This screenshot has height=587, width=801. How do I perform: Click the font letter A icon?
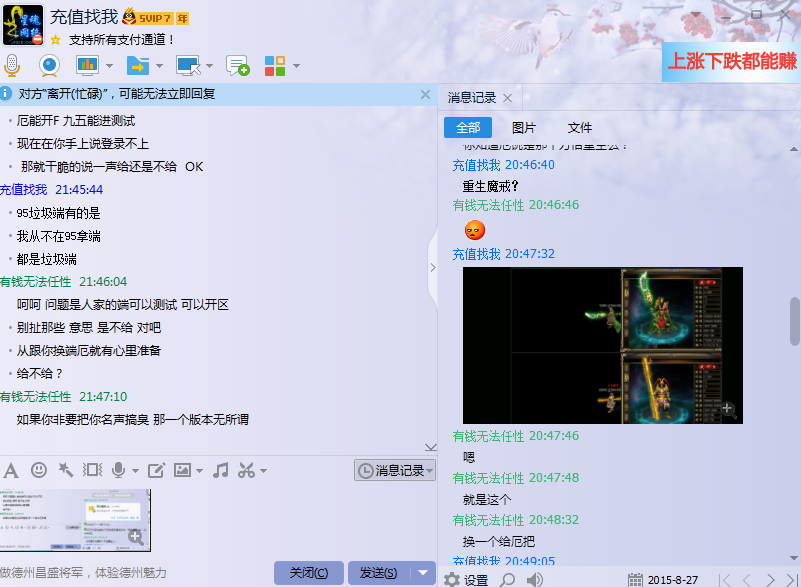click(11, 470)
